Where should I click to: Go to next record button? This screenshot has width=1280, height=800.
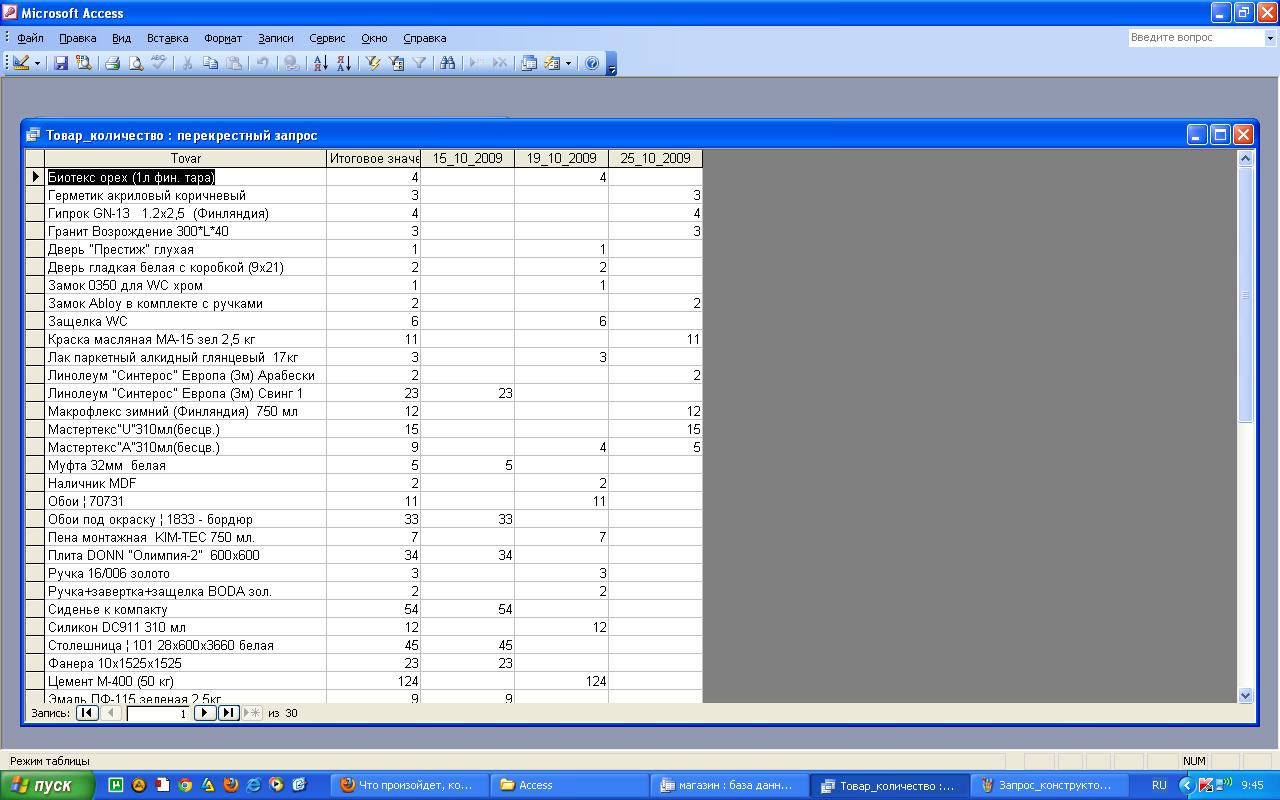coord(204,713)
